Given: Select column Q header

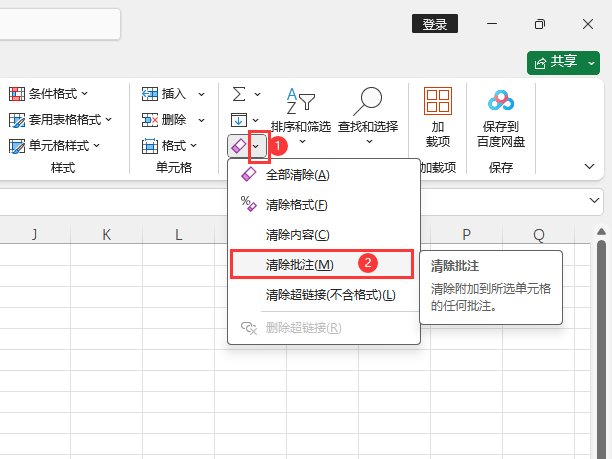Looking at the screenshot, I should point(539,235).
